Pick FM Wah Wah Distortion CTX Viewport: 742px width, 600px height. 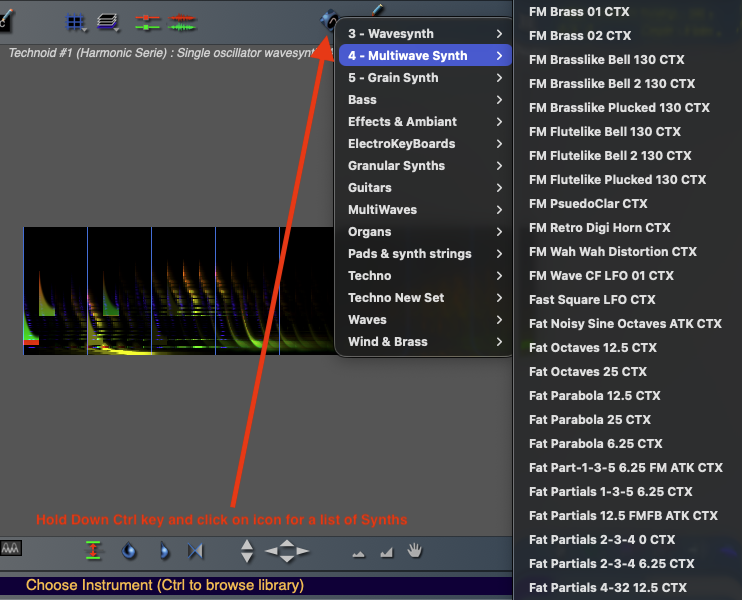613,252
